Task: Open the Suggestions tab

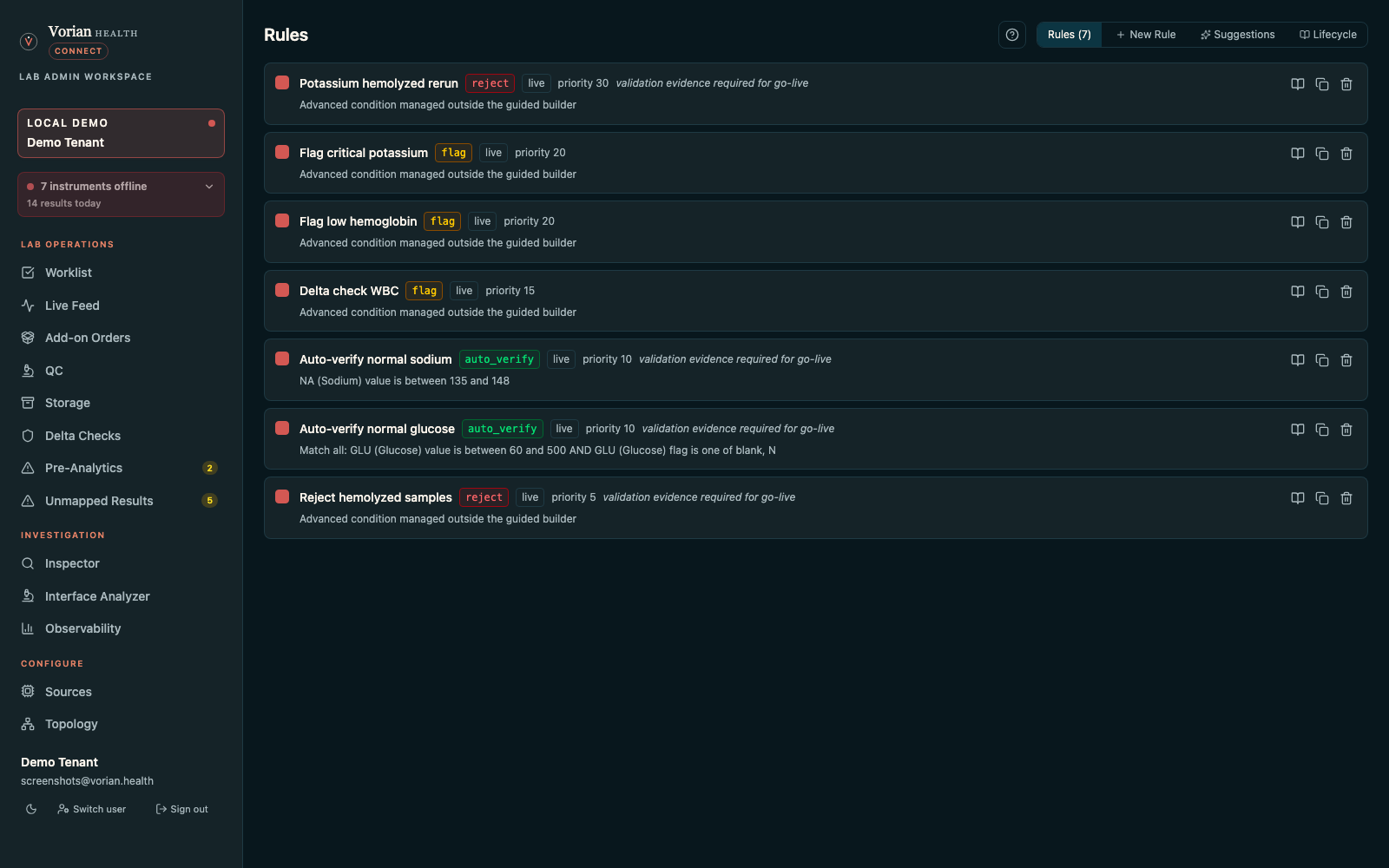Action: pyautogui.click(x=1238, y=35)
